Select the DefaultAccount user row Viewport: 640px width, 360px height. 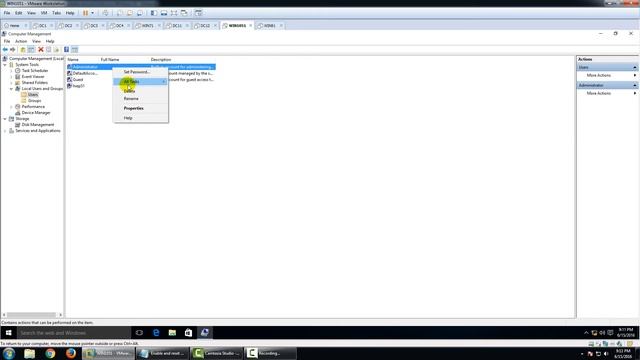point(85,73)
